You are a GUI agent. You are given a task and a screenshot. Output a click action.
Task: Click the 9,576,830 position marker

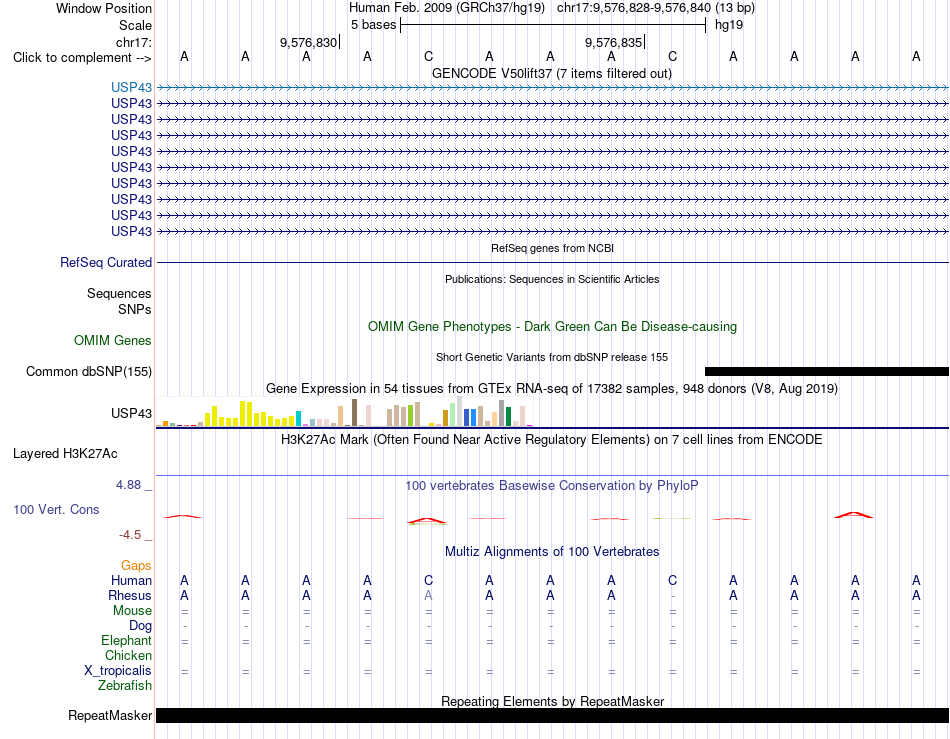308,42
